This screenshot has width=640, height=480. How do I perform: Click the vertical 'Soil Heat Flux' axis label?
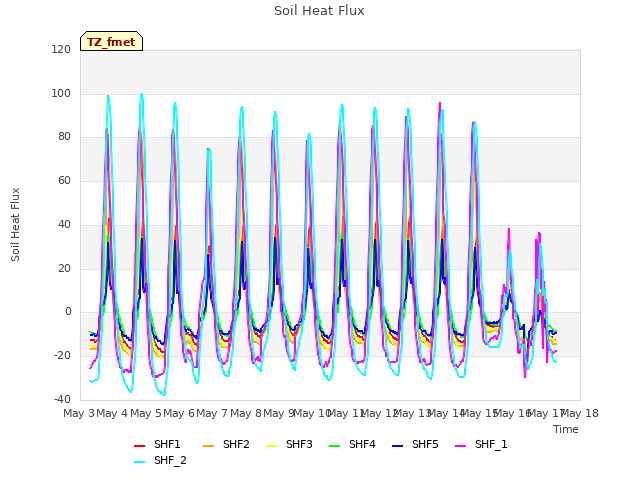pos(15,224)
